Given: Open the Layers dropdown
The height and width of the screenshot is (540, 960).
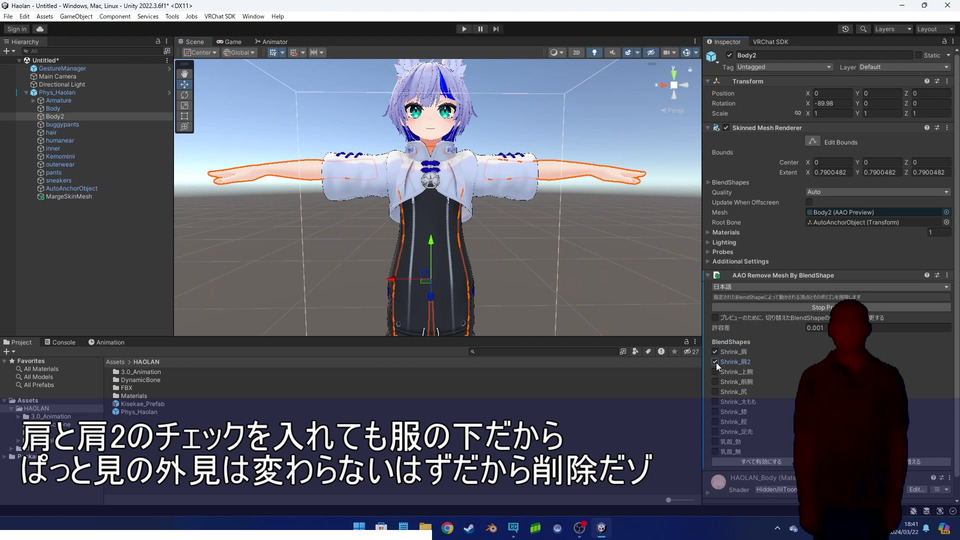Looking at the screenshot, I should click(893, 29).
